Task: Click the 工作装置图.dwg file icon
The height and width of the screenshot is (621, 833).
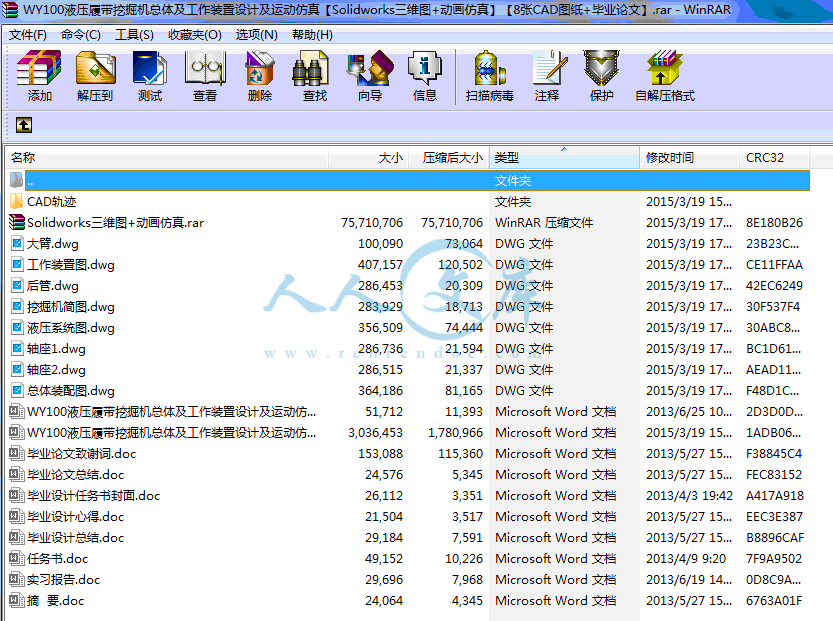Action: click(17, 265)
